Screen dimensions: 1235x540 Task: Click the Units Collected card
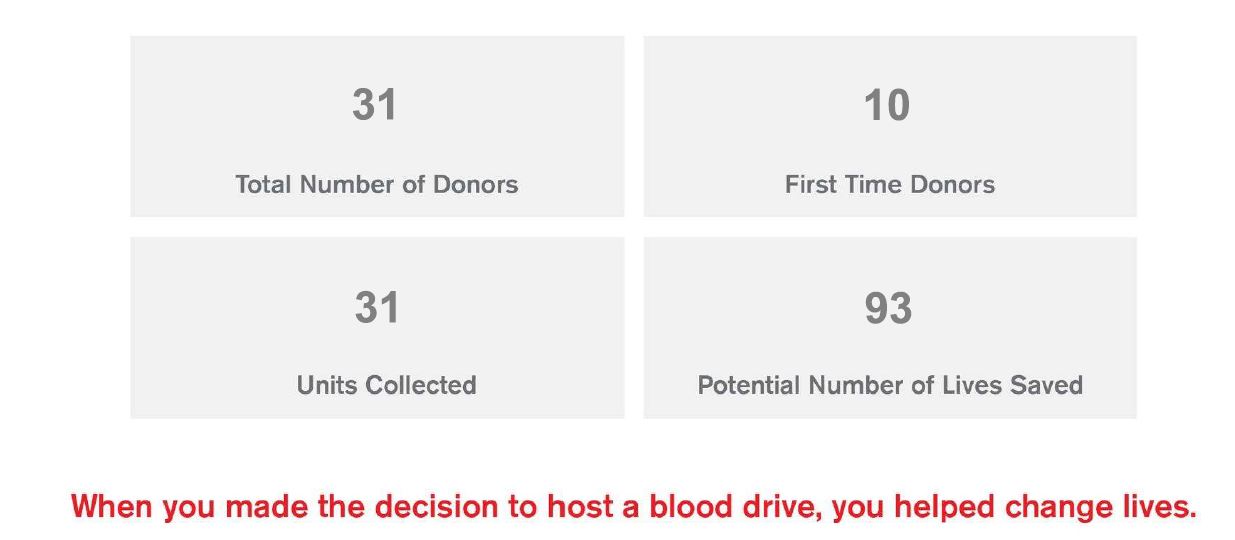click(377, 327)
